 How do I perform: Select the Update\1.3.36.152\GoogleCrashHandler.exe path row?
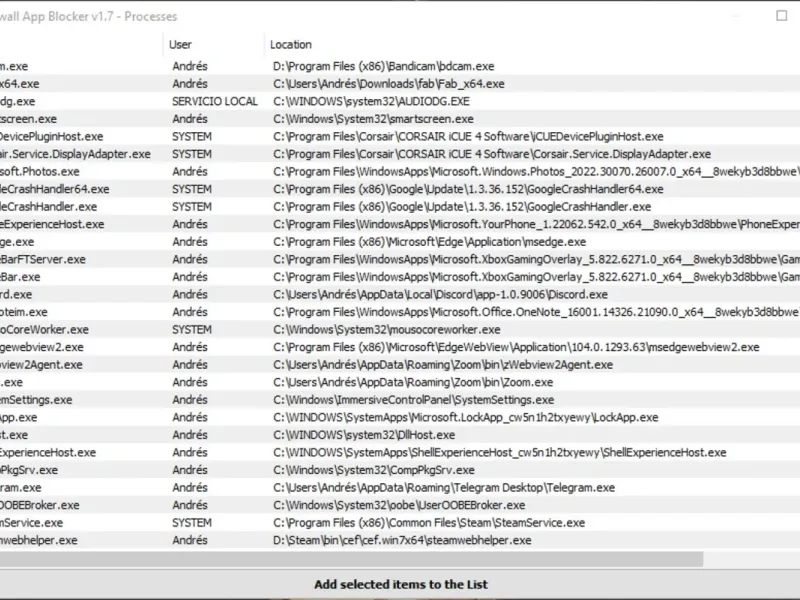(462, 207)
